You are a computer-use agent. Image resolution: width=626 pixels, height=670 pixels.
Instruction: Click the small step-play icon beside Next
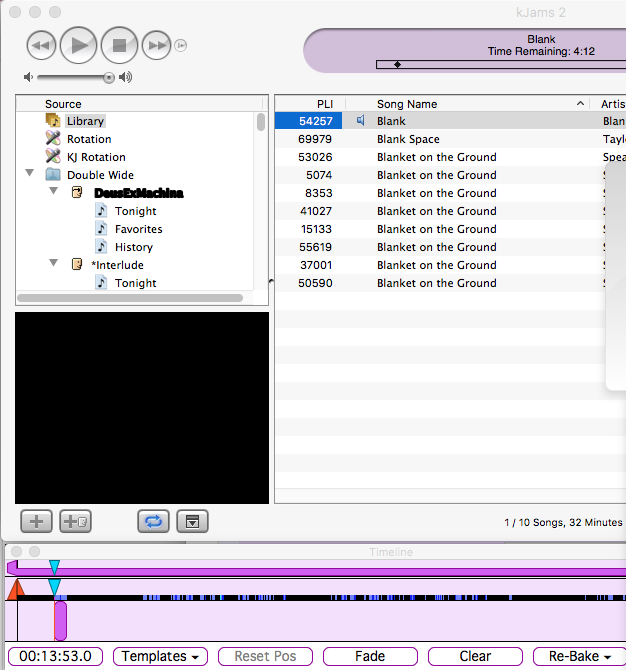181,45
